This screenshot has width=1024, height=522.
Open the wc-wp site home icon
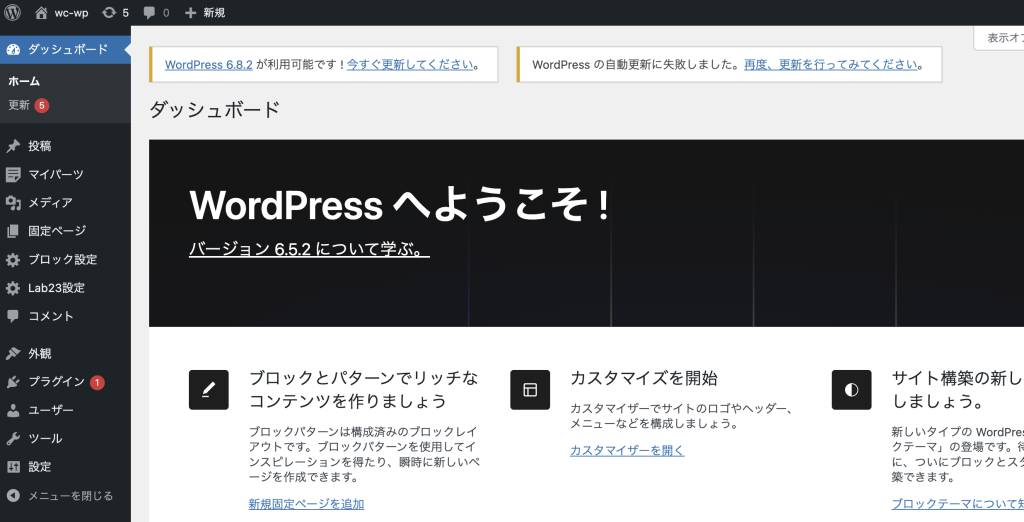coord(41,13)
